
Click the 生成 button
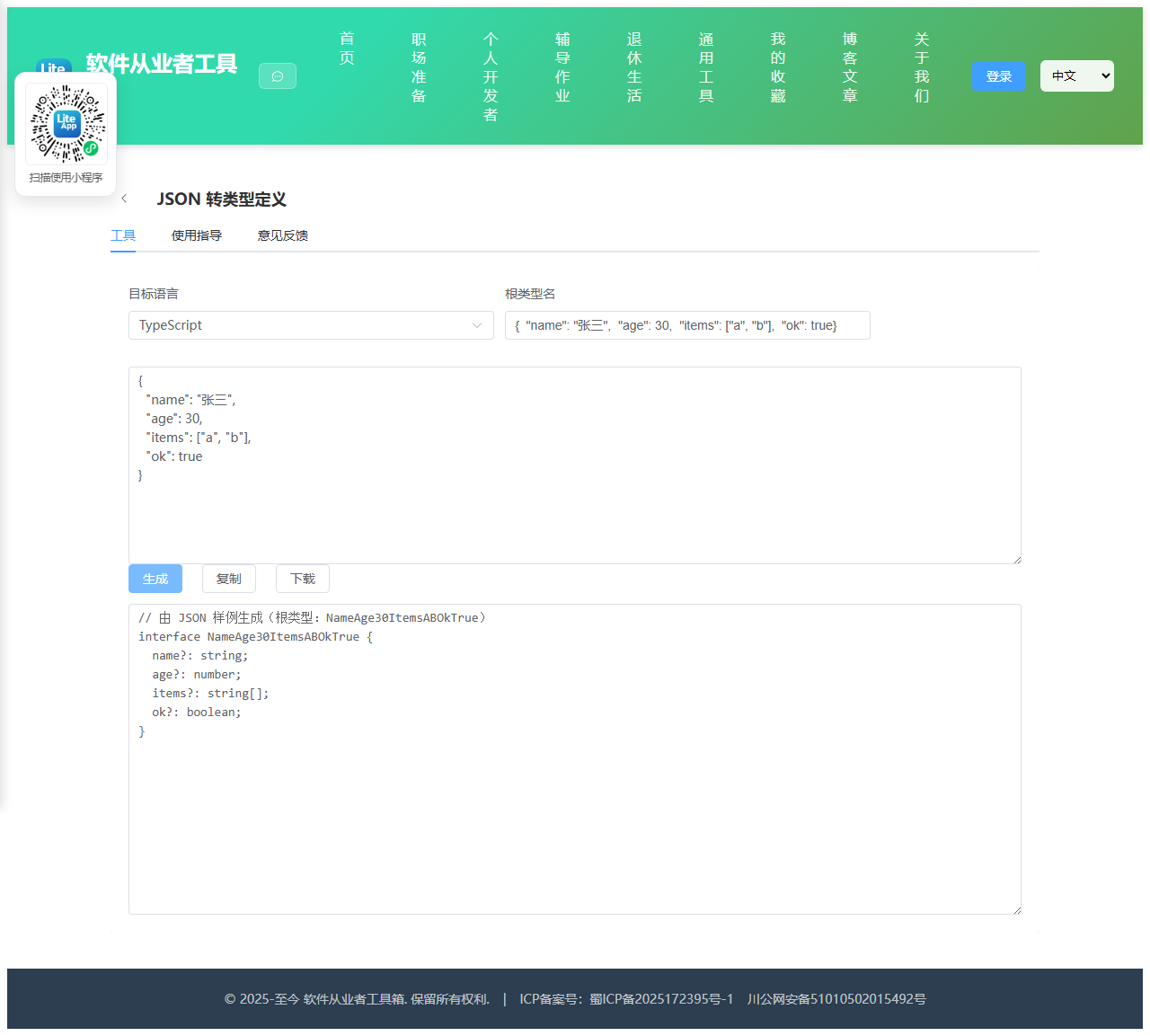[x=155, y=579]
